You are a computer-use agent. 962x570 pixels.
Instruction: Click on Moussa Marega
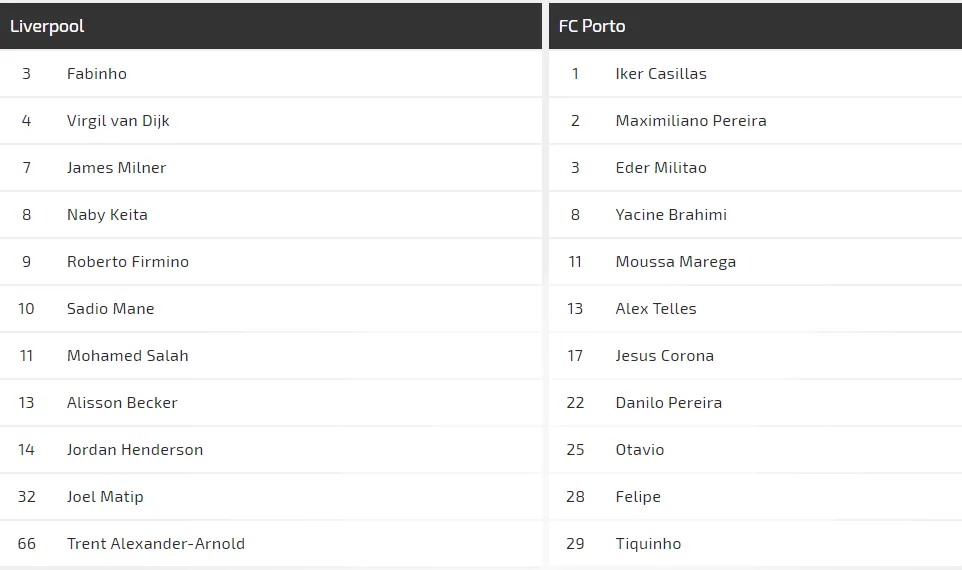tap(676, 262)
